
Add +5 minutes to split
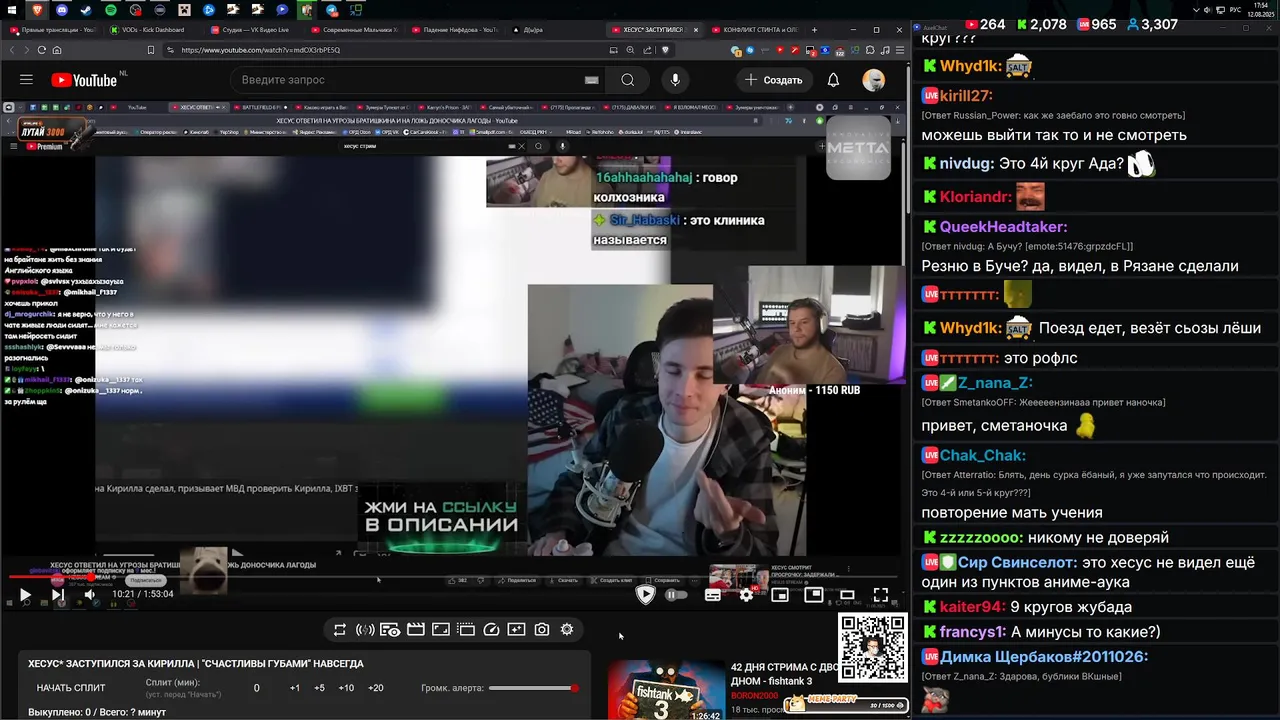319,688
